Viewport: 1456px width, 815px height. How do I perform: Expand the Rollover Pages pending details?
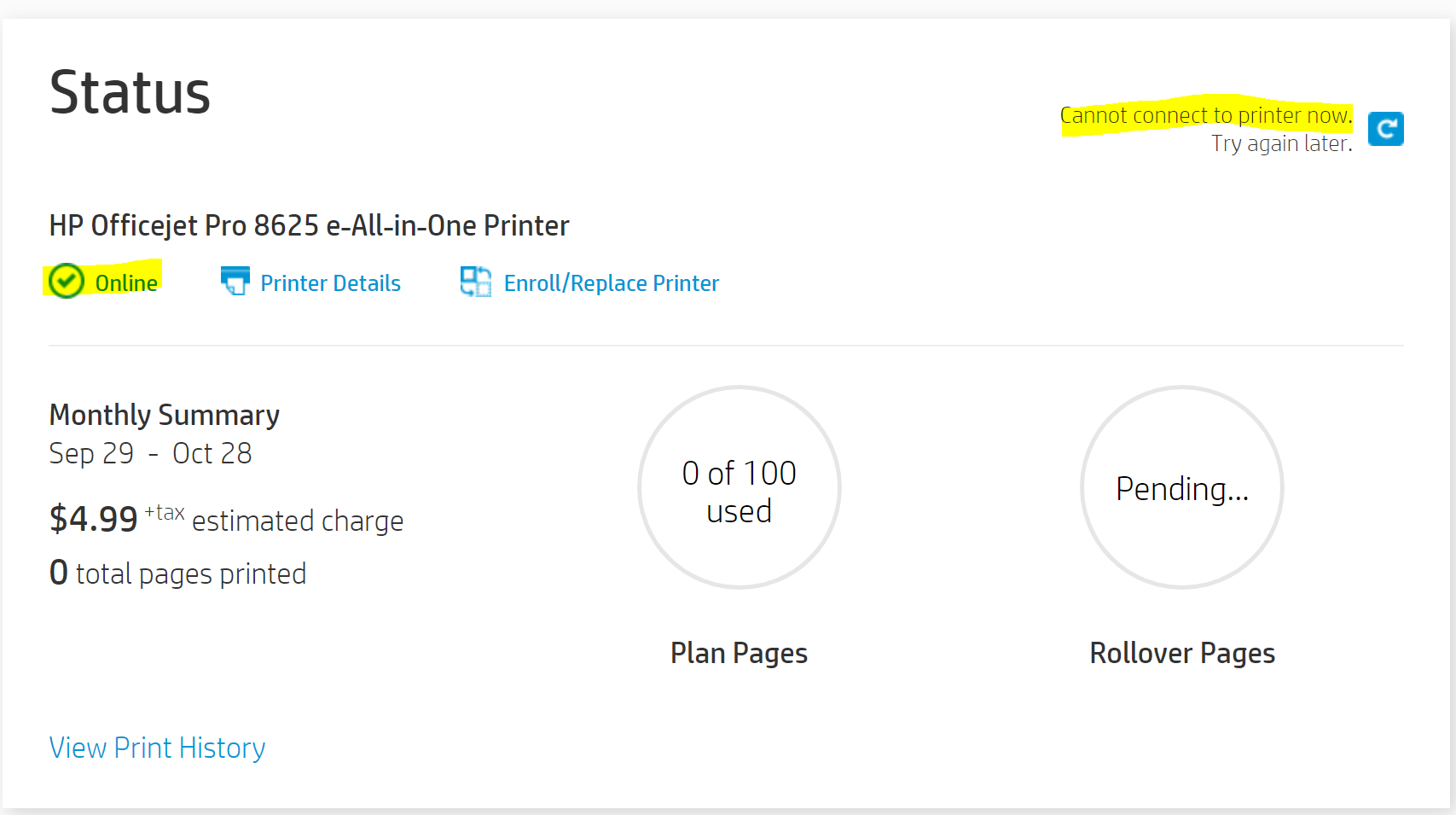(1181, 488)
